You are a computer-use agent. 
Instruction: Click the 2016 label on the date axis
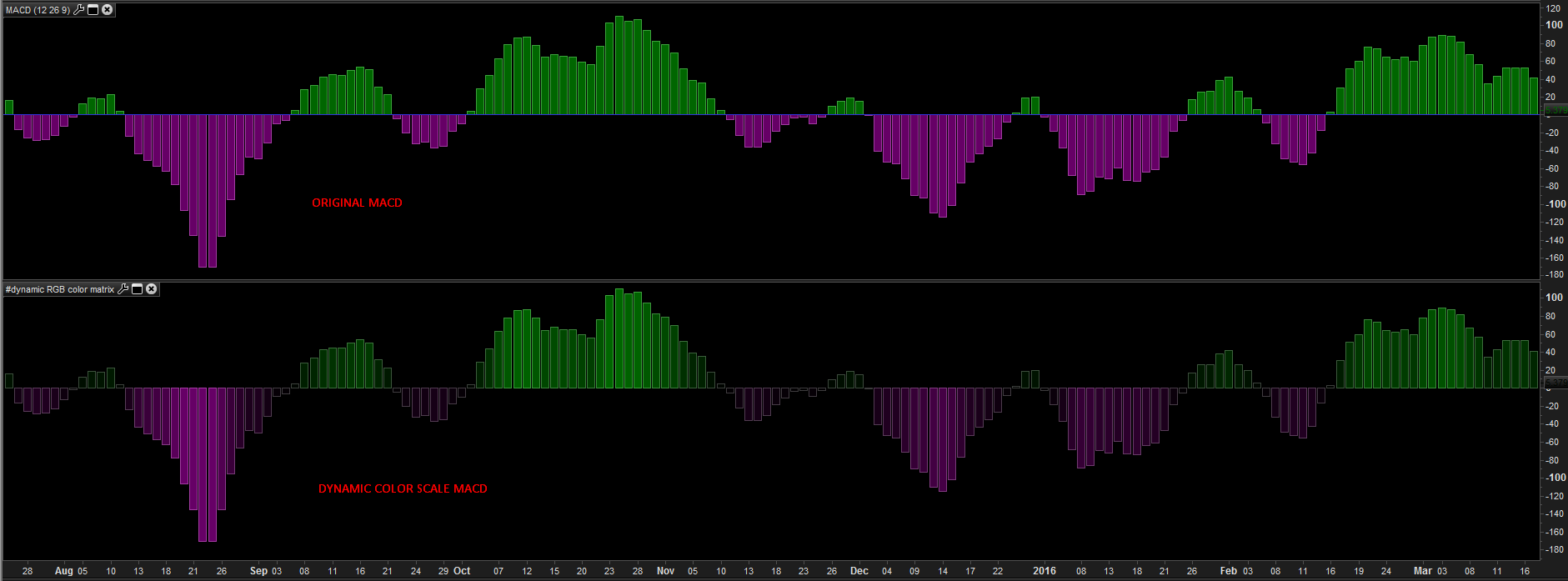coord(1044,571)
